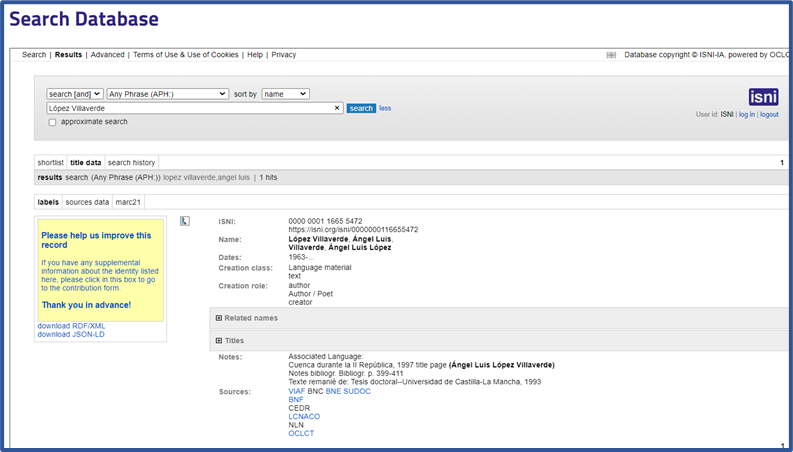Click the download JSON-LD link

[x=71, y=334]
